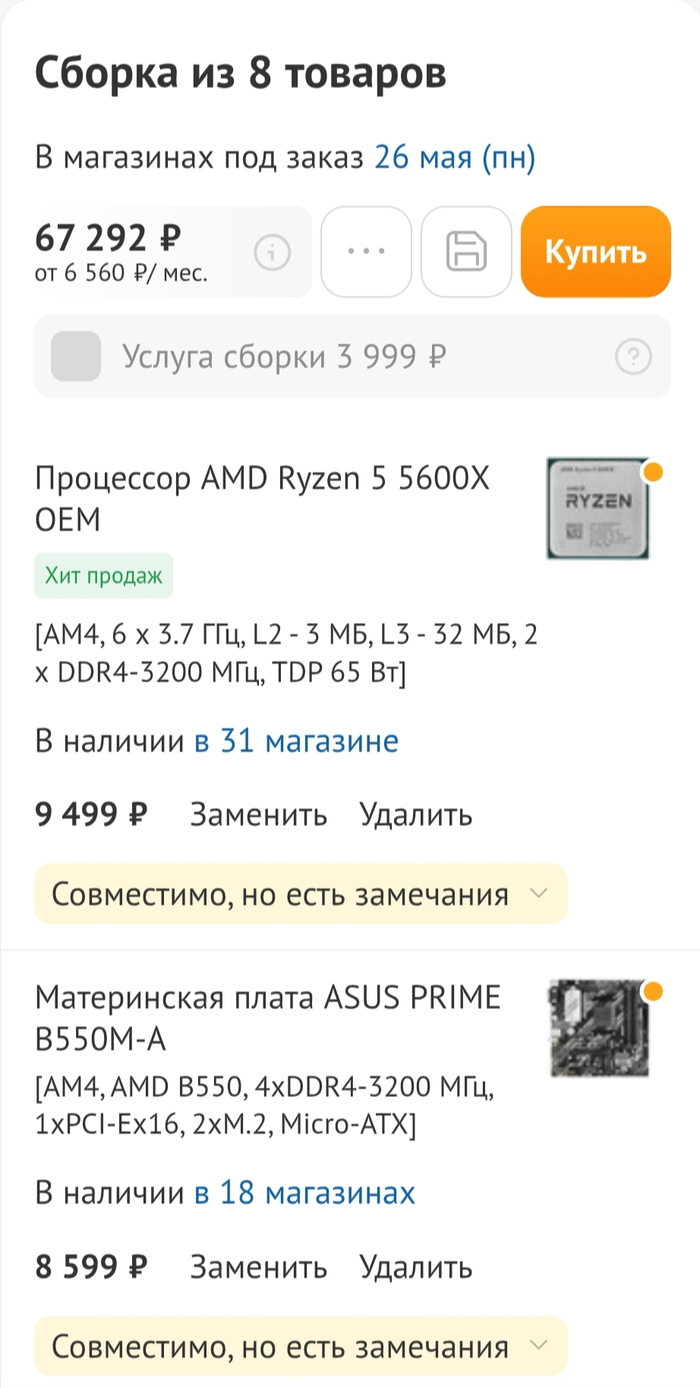Image resolution: width=700 pixels, height=1388 pixels.
Task: Save the build with floppy disk icon
Action: 466,252
